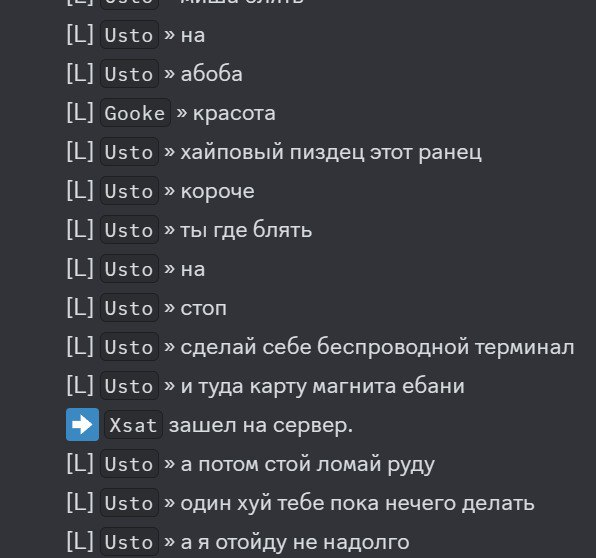Click Usto tag beside the 'стоп' message
596x558 pixels.
point(129,308)
